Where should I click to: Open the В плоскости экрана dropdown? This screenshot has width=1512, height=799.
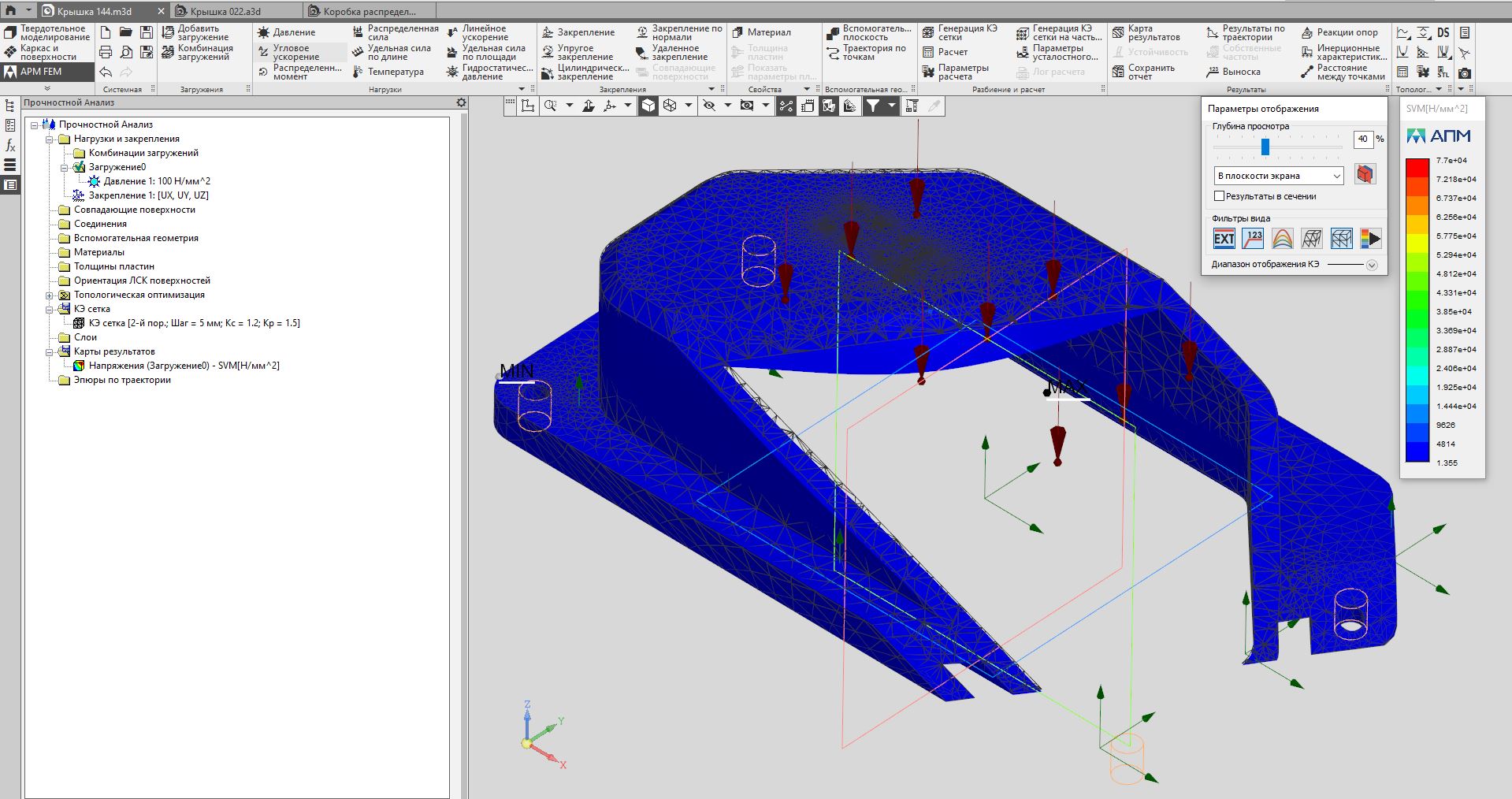click(x=1278, y=176)
